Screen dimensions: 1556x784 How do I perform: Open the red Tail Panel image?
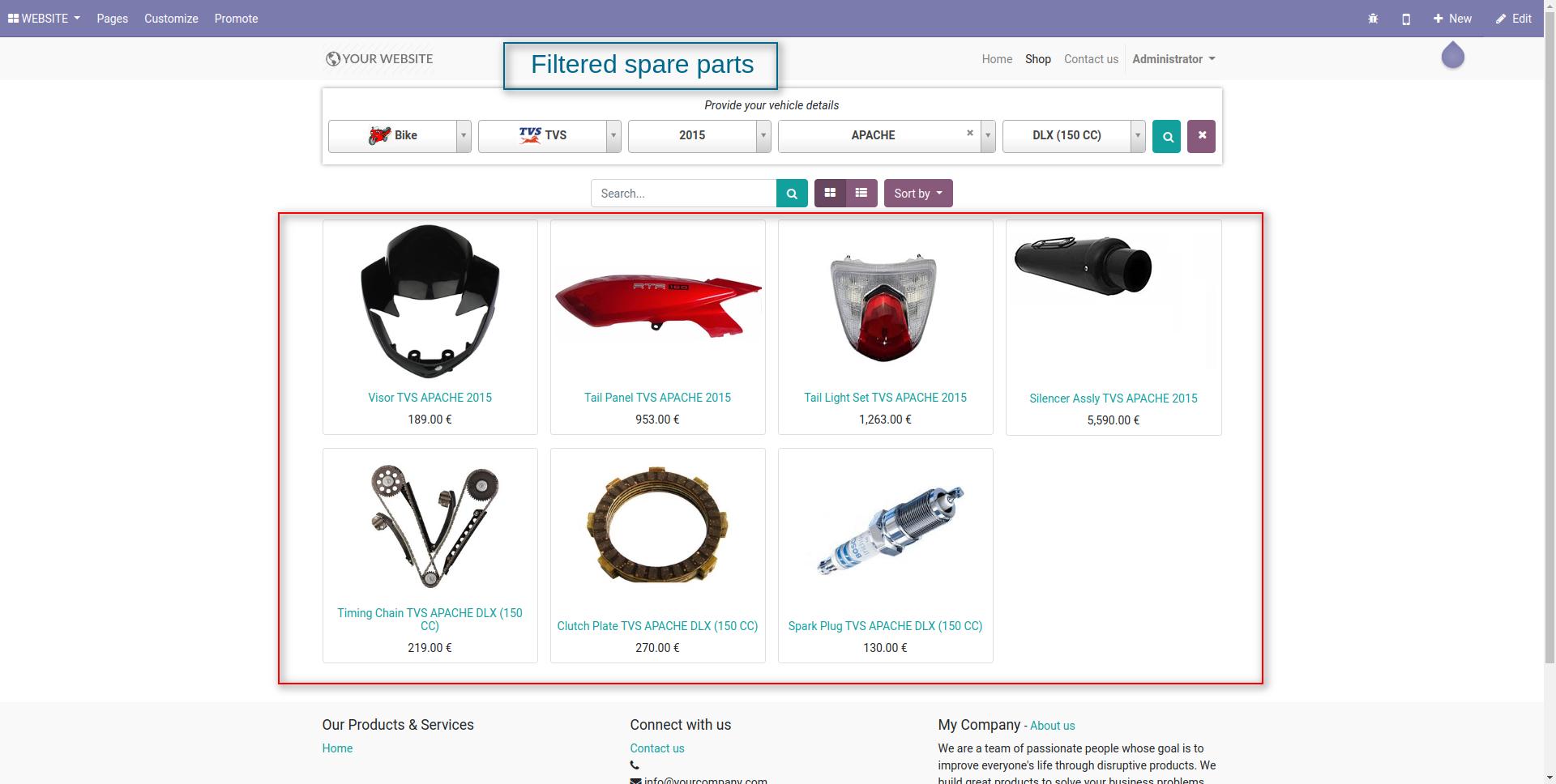pos(657,305)
